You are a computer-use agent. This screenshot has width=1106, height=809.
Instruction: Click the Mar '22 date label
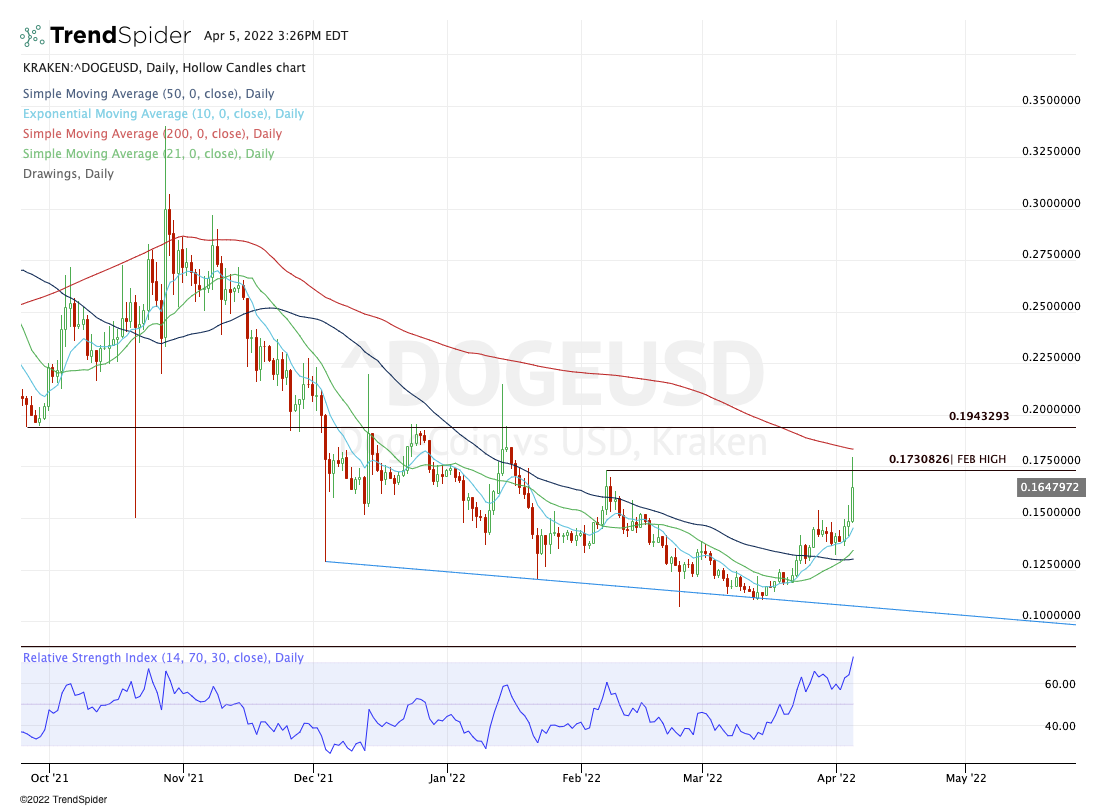pyautogui.click(x=703, y=778)
